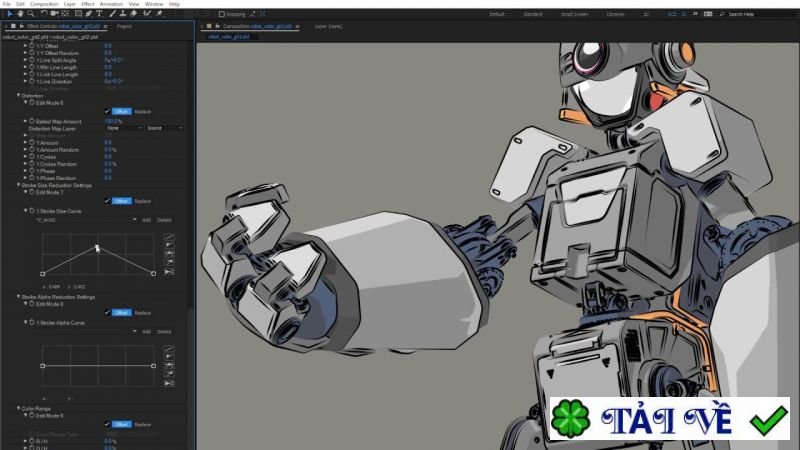Toggle checkbox under Edit Mode 8

coord(107,312)
